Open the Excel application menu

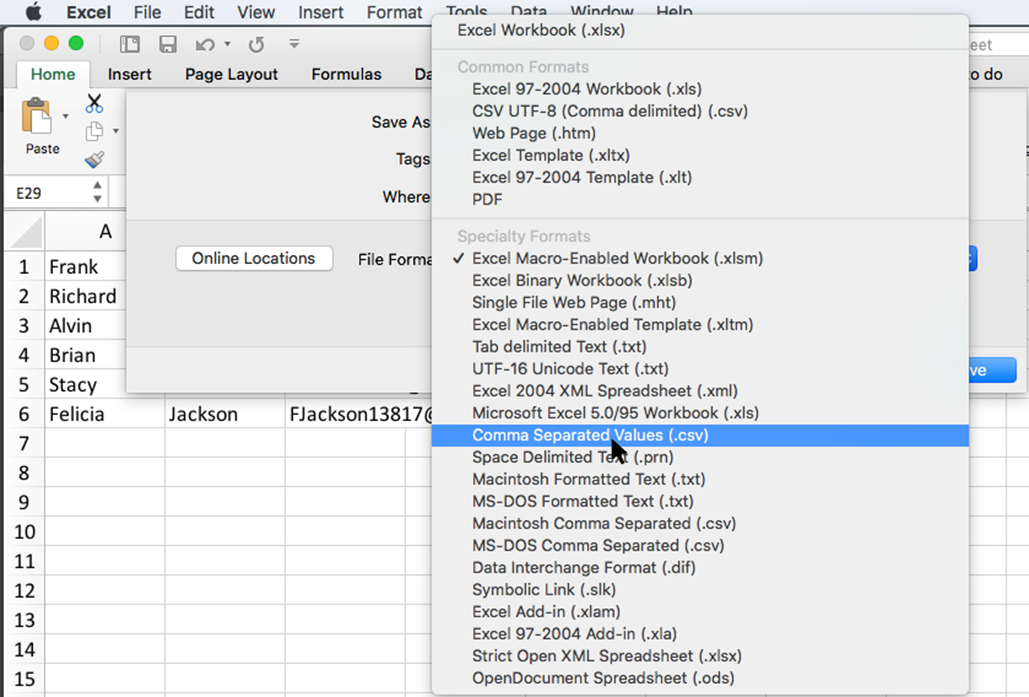(x=89, y=12)
